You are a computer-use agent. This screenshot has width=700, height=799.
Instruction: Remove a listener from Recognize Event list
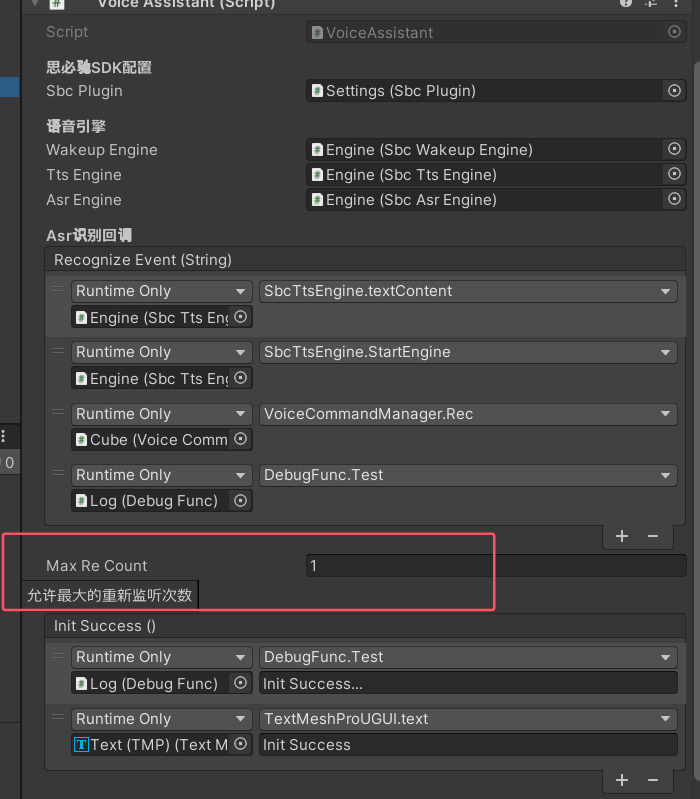(653, 536)
